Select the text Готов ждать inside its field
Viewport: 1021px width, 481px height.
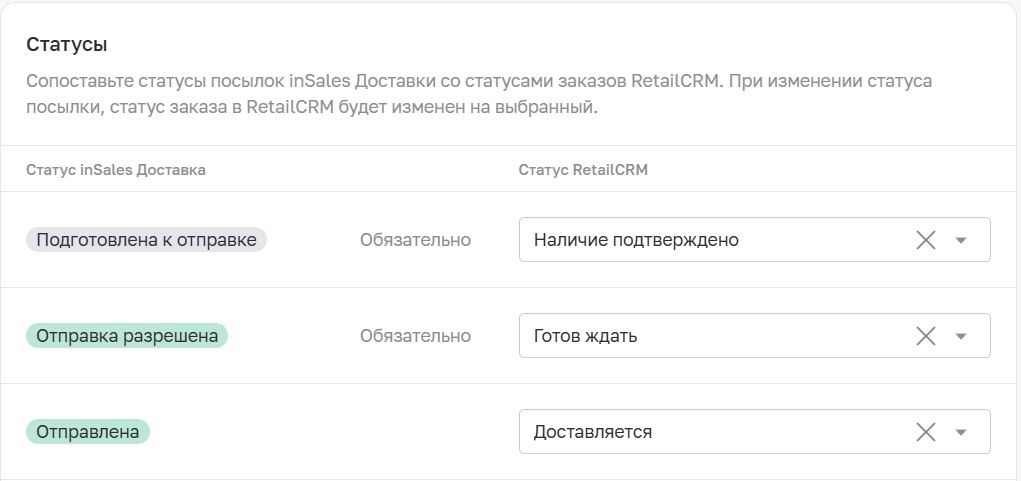point(585,336)
